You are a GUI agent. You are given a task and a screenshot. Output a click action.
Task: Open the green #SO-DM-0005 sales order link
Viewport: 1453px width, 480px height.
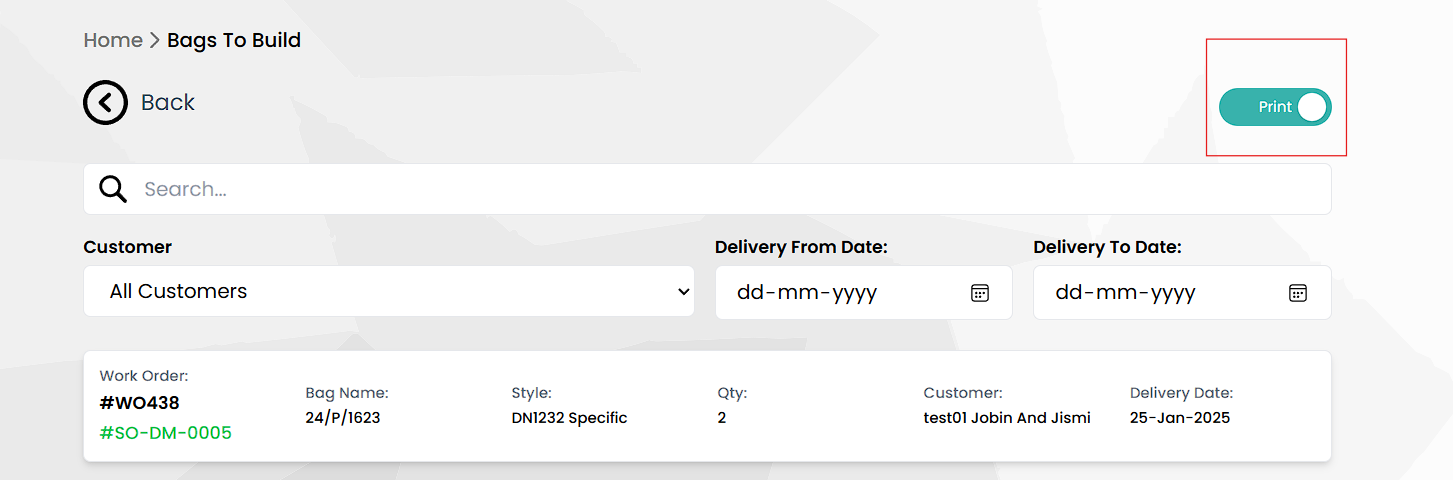click(166, 433)
